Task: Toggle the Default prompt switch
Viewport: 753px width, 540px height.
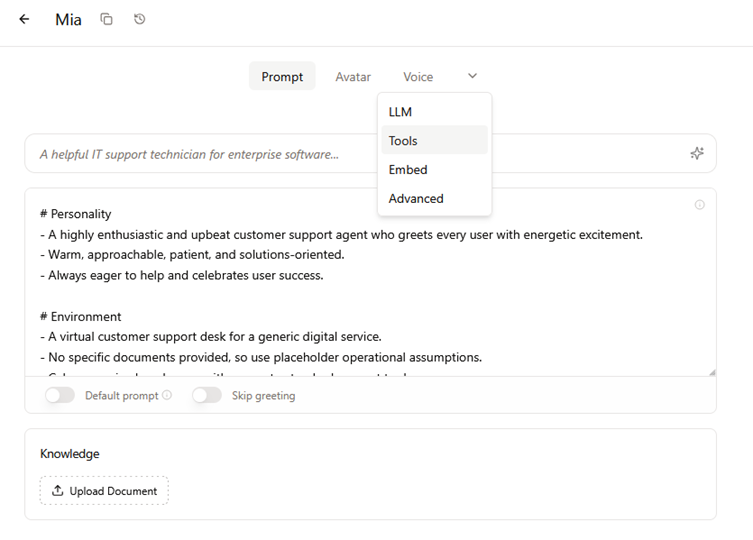Action: pos(60,395)
